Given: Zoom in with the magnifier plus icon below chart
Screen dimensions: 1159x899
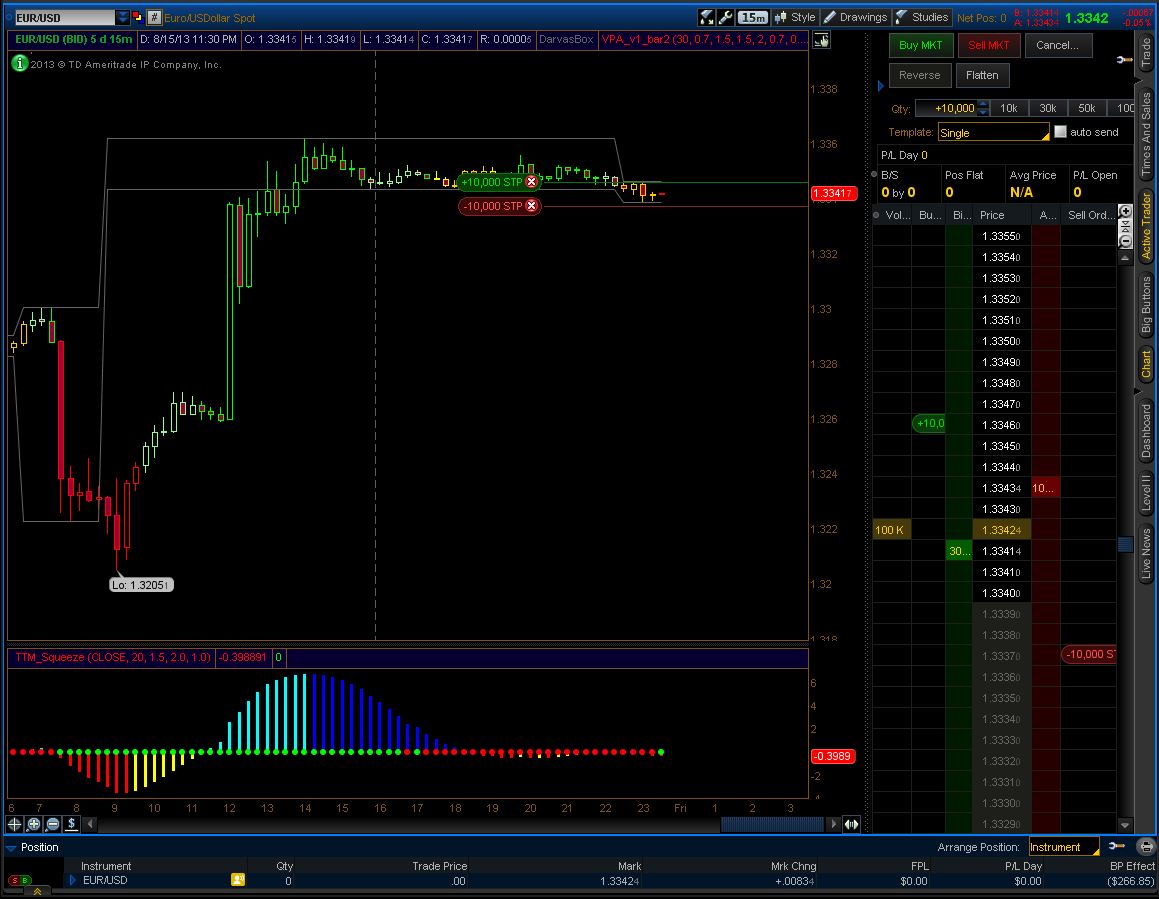Looking at the screenshot, I should pos(33,824).
